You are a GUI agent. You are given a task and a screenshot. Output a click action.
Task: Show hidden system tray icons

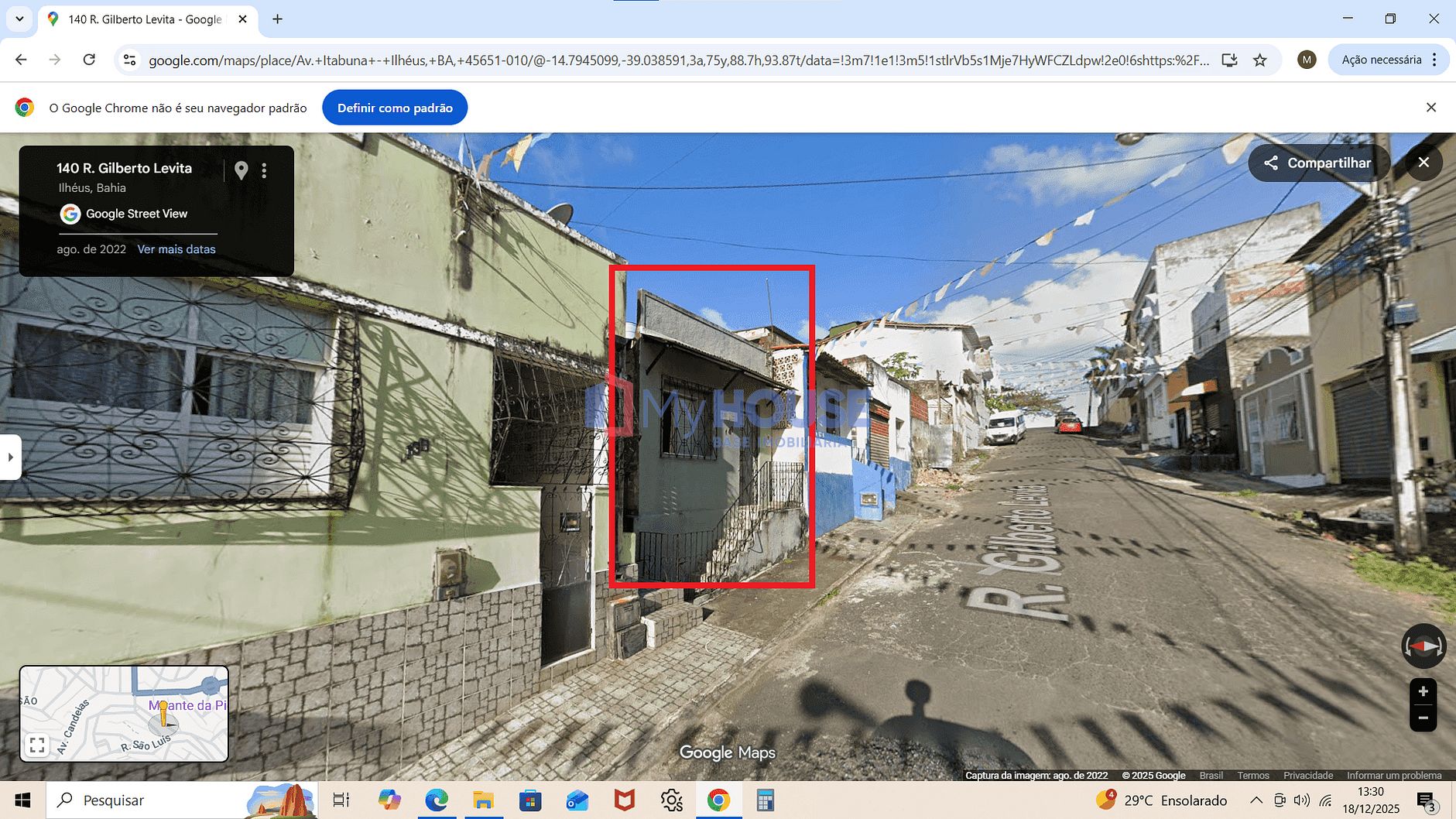click(1256, 800)
